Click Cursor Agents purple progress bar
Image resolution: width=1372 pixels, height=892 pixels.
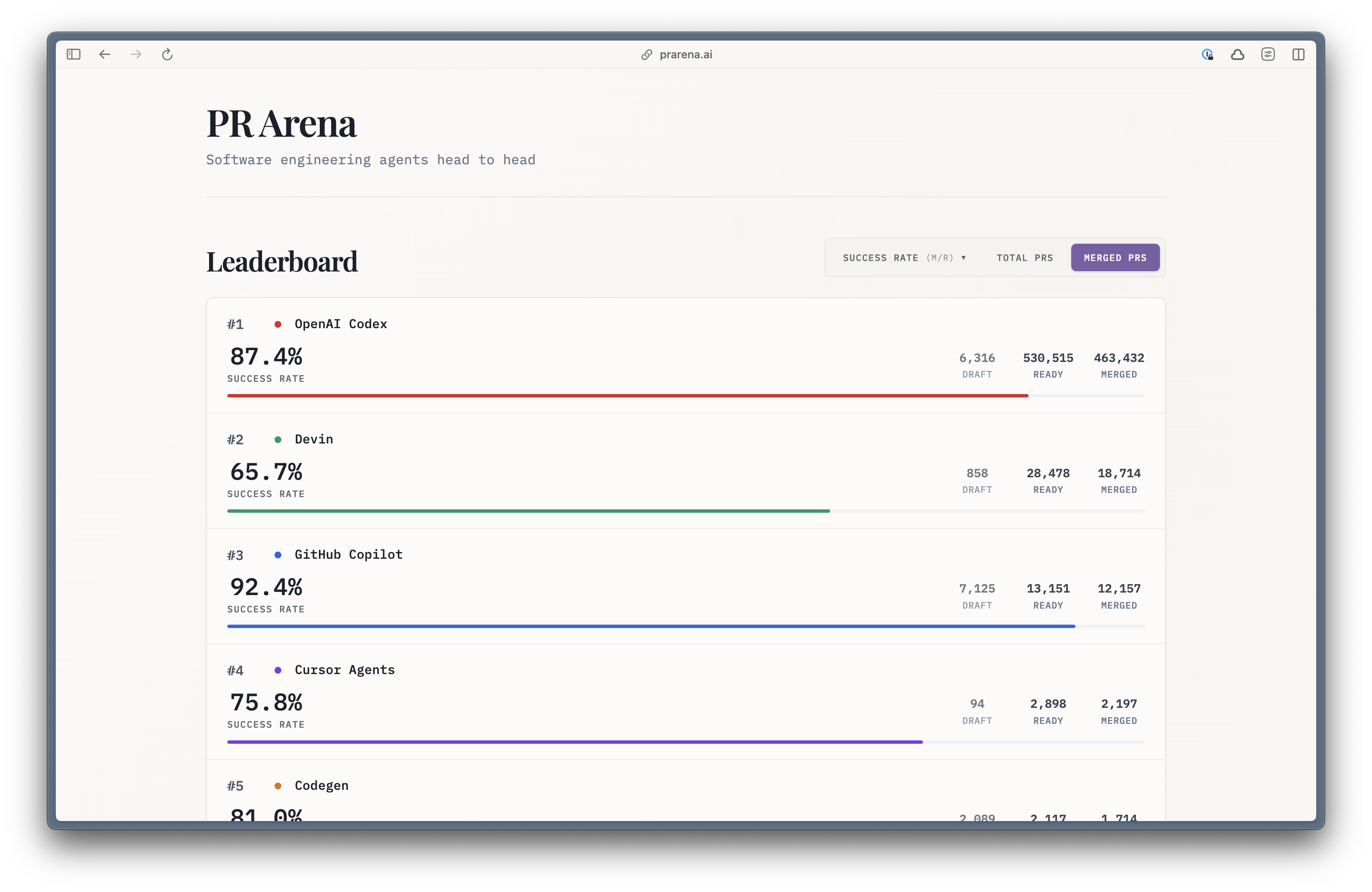click(575, 742)
